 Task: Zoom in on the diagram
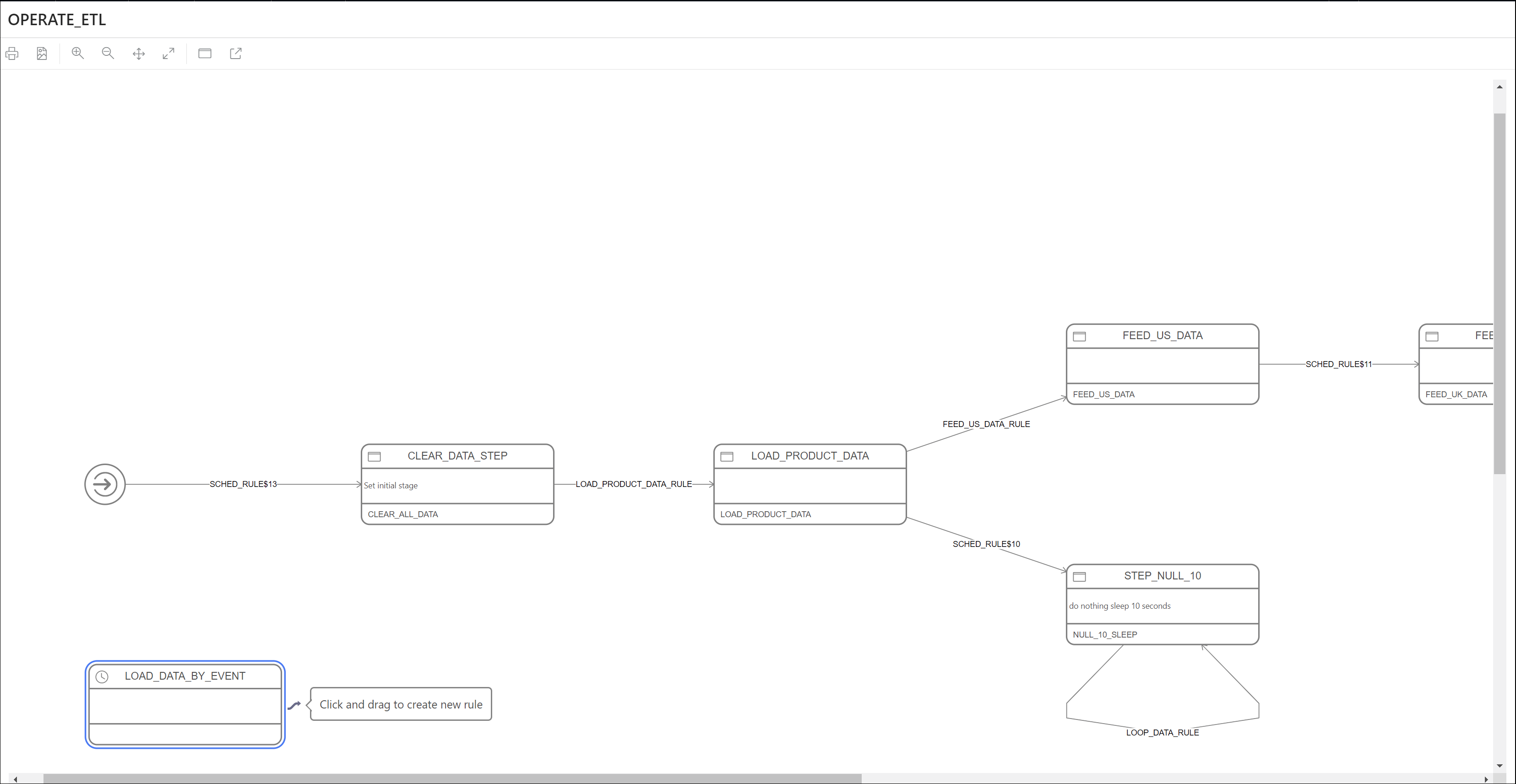point(78,54)
